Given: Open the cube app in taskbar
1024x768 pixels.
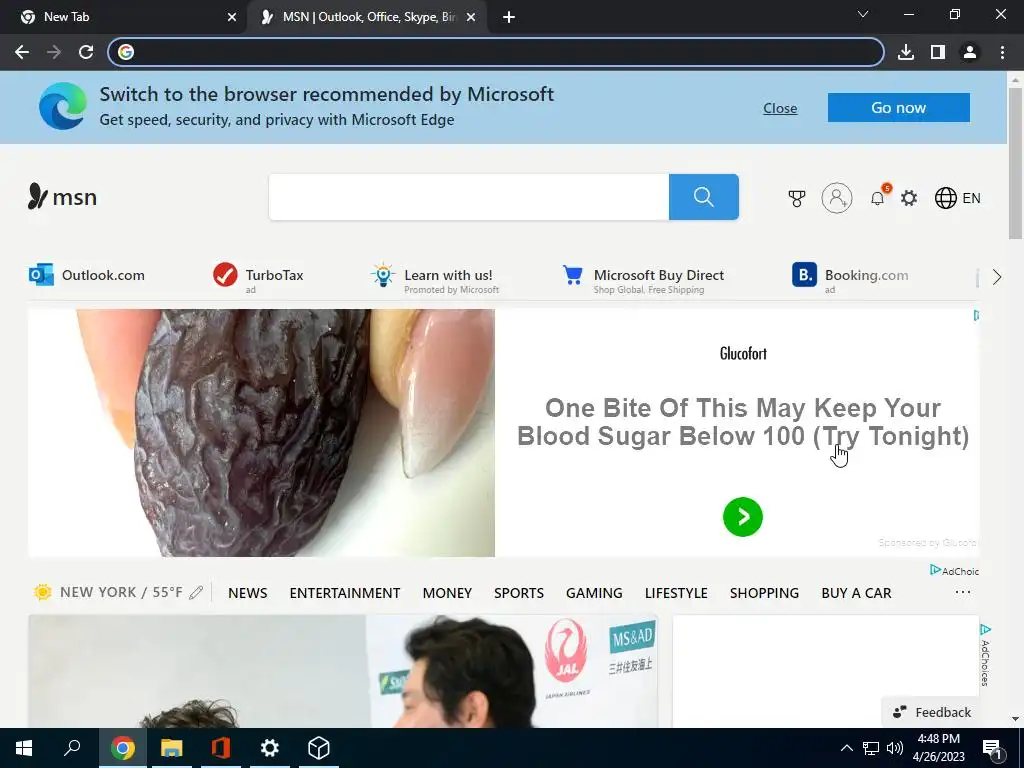Looking at the screenshot, I should 318,748.
